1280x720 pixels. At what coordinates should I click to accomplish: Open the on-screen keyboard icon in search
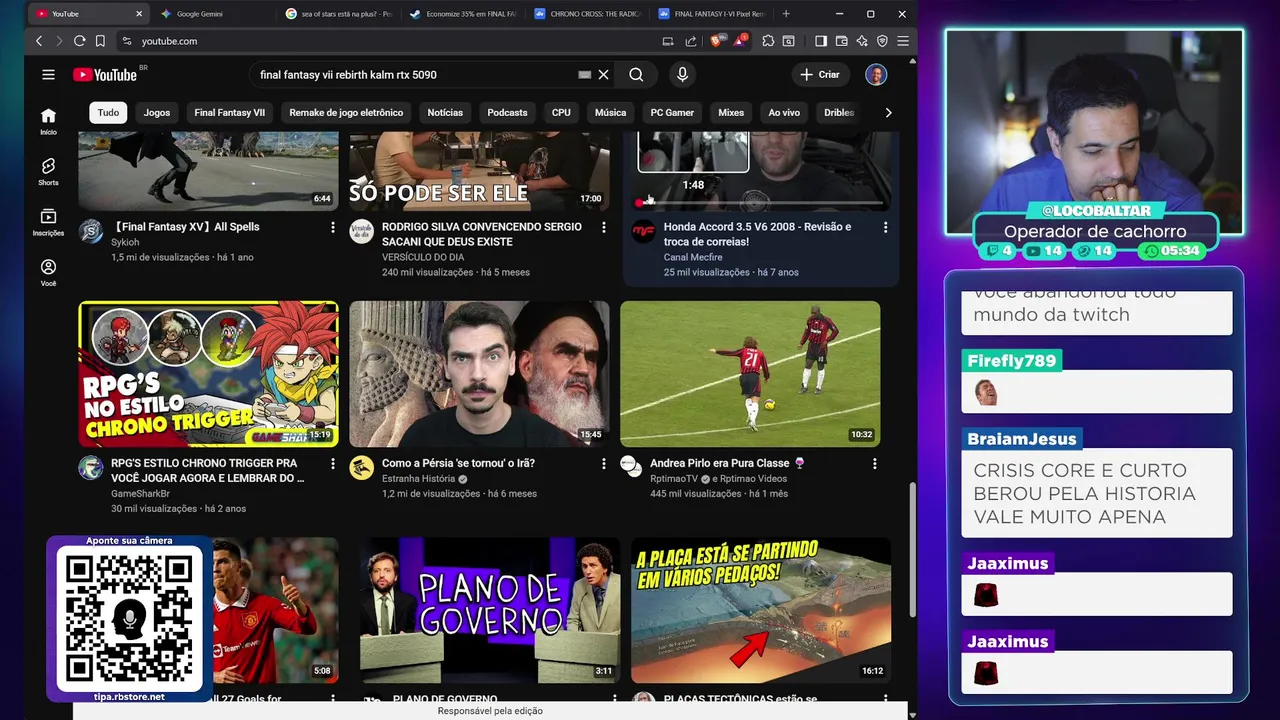pyautogui.click(x=585, y=75)
